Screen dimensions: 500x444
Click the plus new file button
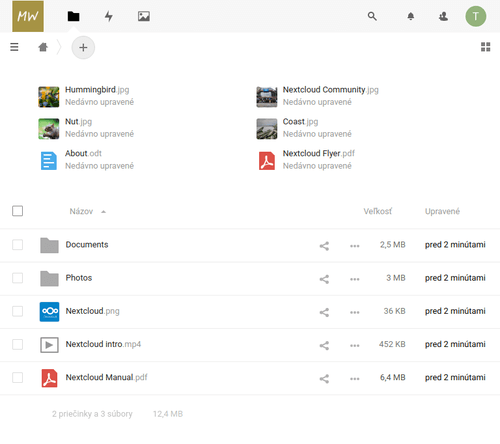tap(83, 47)
